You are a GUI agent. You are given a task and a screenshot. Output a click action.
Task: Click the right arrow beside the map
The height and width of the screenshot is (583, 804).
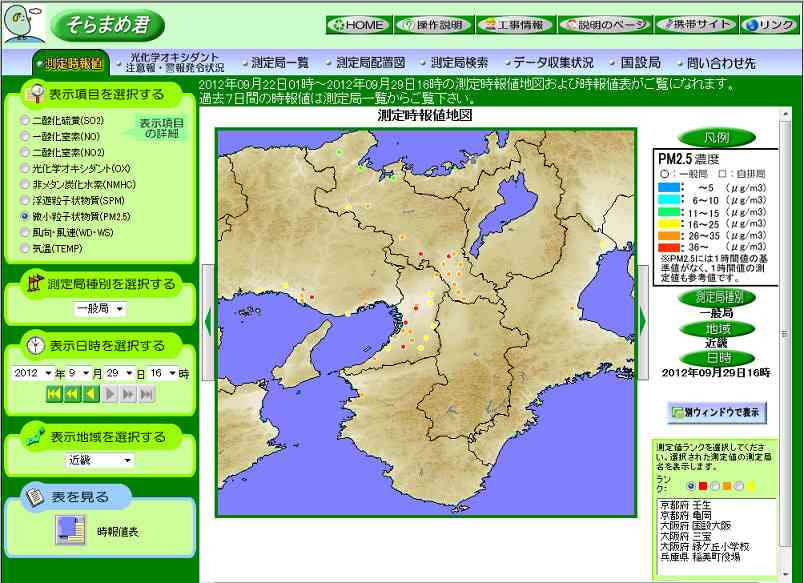pyautogui.click(x=643, y=322)
